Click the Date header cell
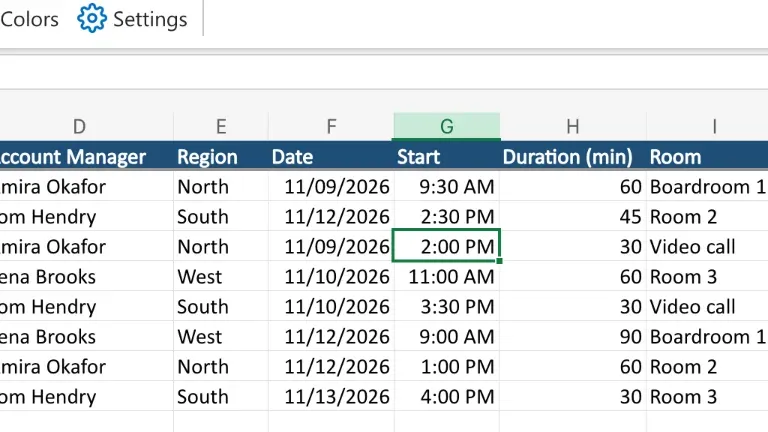Image resolution: width=768 pixels, height=432 pixels. tap(331, 157)
